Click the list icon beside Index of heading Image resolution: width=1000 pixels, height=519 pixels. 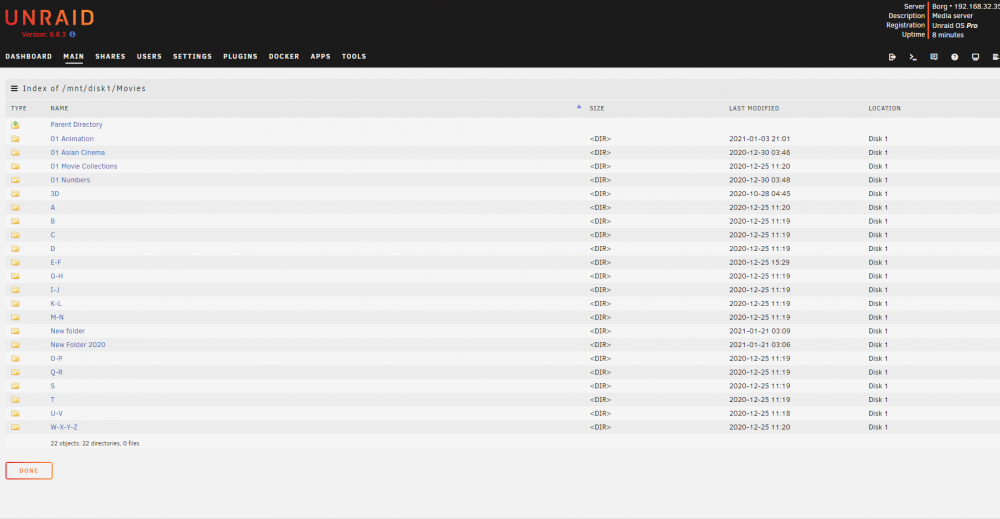14,89
